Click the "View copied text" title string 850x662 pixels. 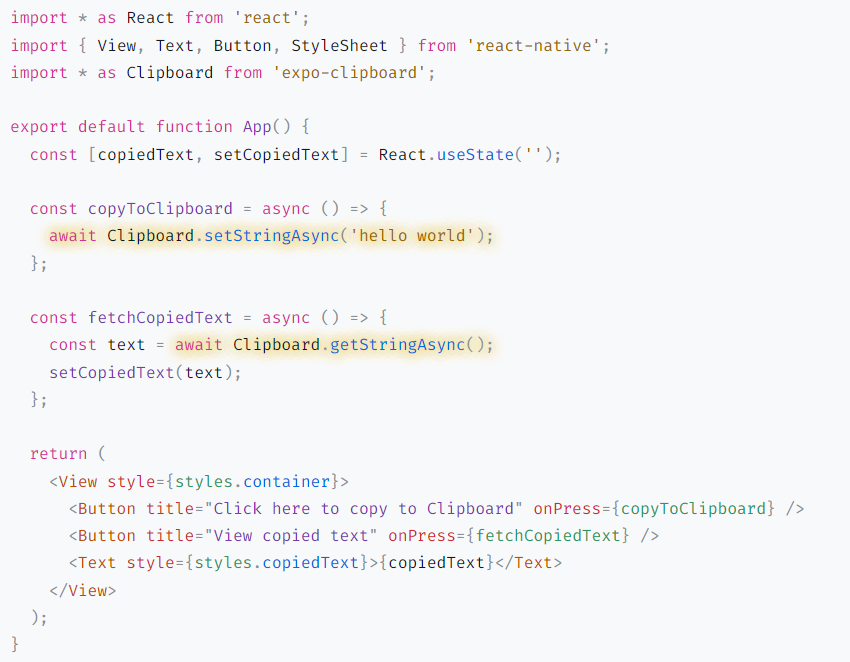[291, 536]
